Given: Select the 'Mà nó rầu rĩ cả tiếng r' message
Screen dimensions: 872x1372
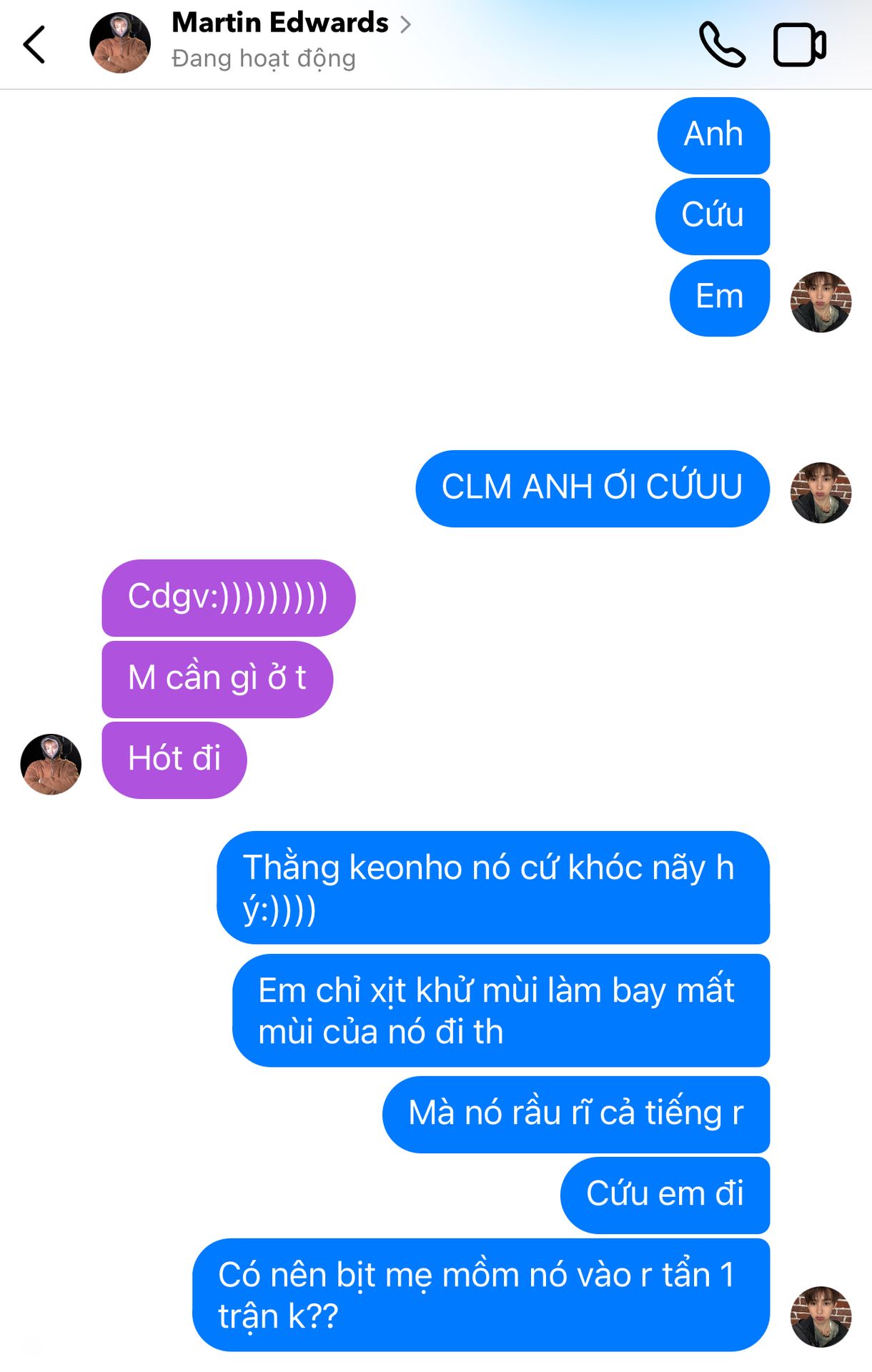Looking at the screenshot, I should (x=576, y=1114).
